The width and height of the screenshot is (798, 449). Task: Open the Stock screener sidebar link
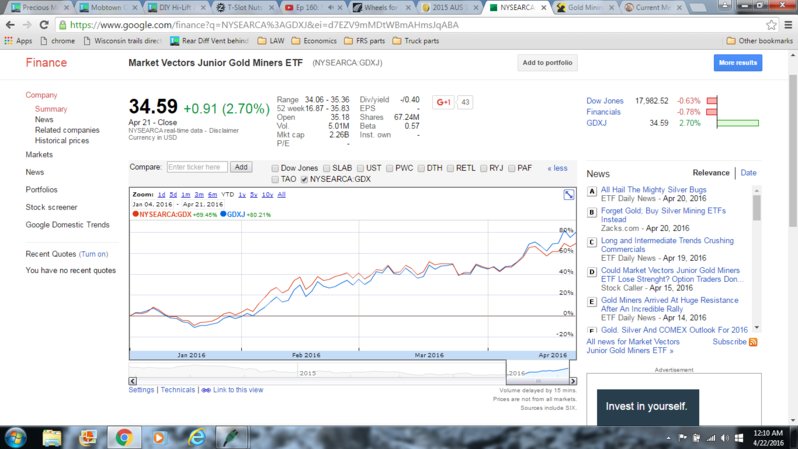tap(51, 207)
